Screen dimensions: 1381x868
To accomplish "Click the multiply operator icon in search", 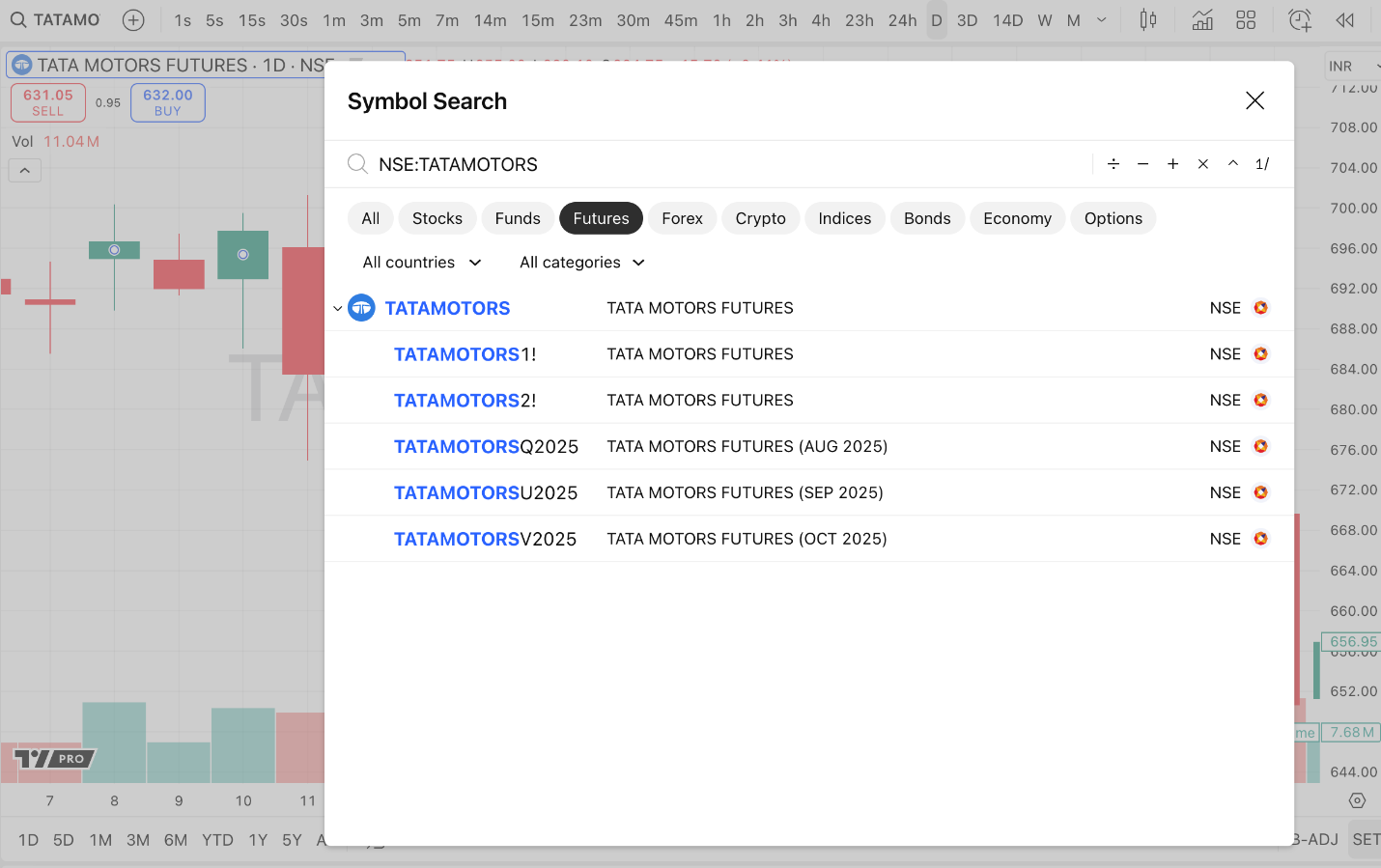I will tap(1203, 164).
